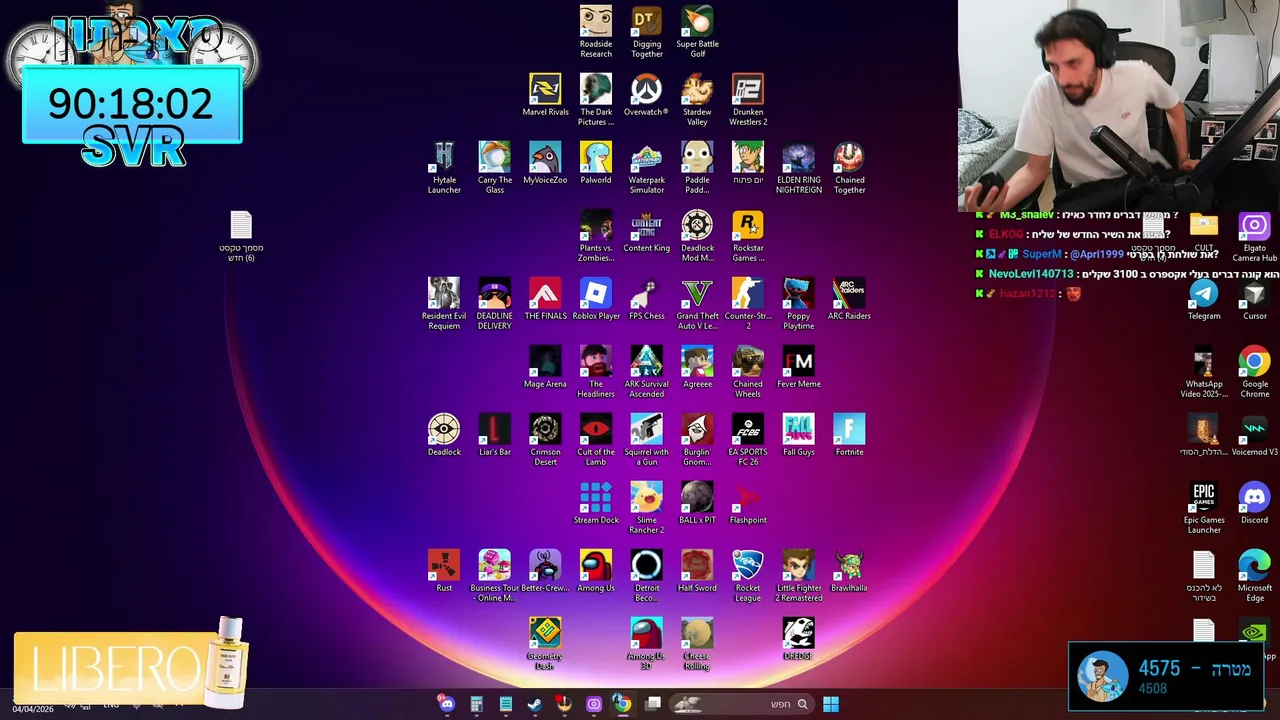Open Google Chrome desktop shortcut
This screenshot has width=1280, height=720.
(x=1254, y=372)
